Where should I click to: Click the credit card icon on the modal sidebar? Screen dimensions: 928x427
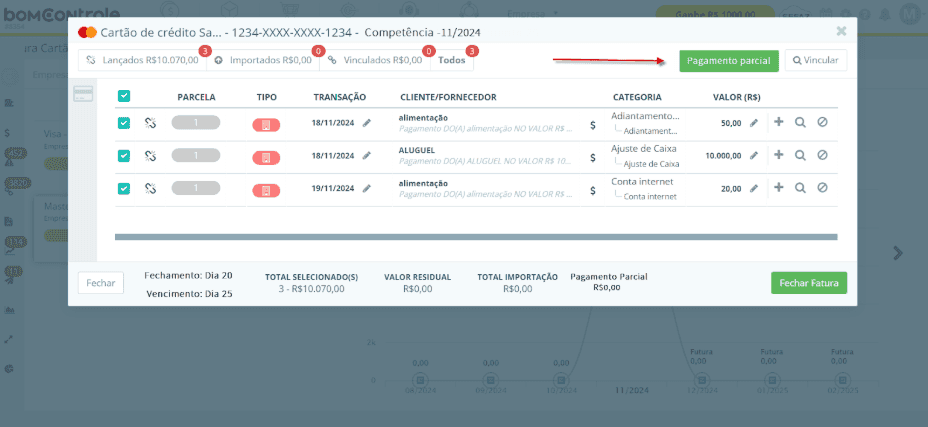pyautogui.click(x=83, y=94)
